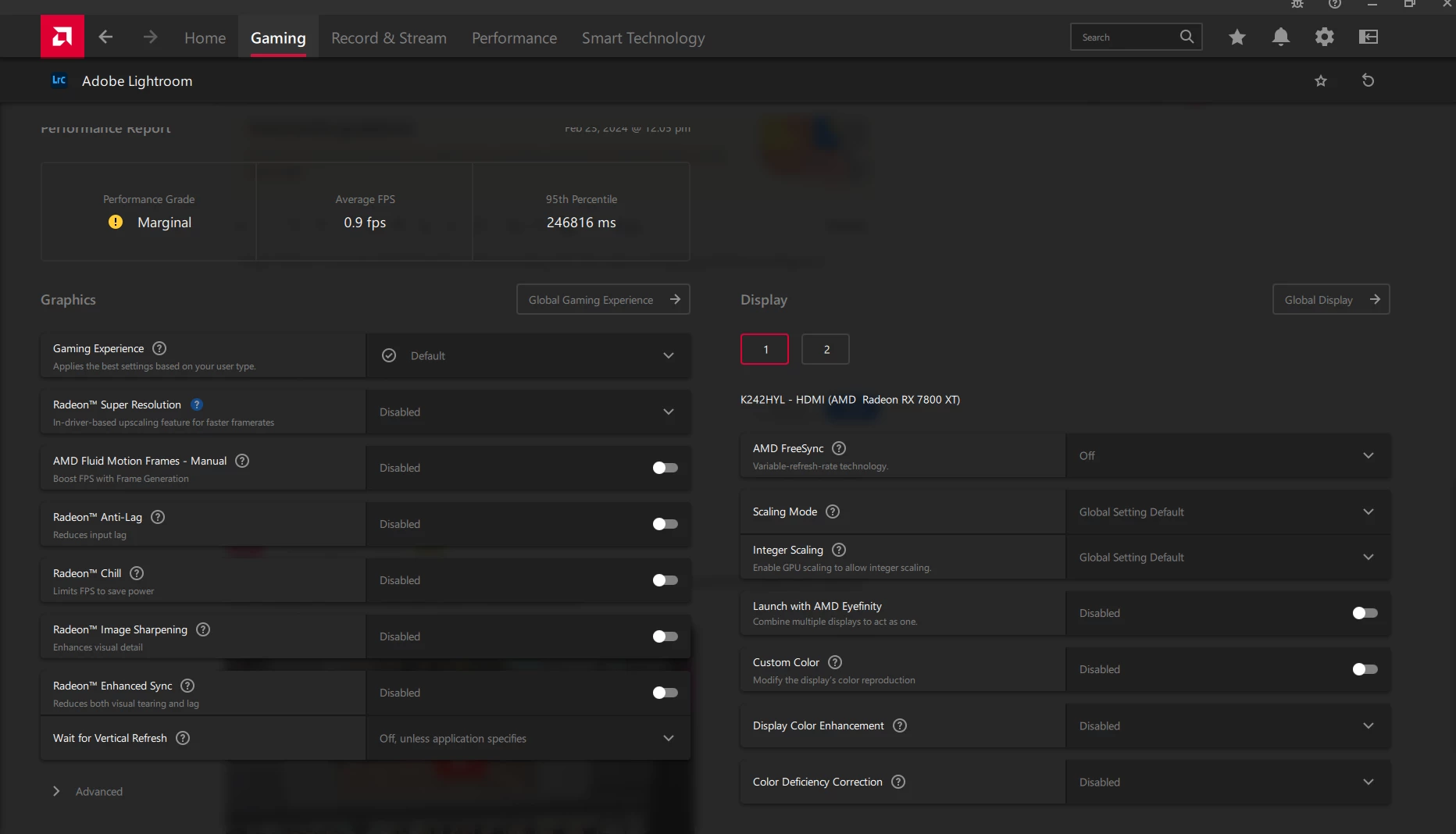Click the search magnifier icon
Image resolution: width=1456 pixels, height=834 pixels.
tap(1187, 37)
